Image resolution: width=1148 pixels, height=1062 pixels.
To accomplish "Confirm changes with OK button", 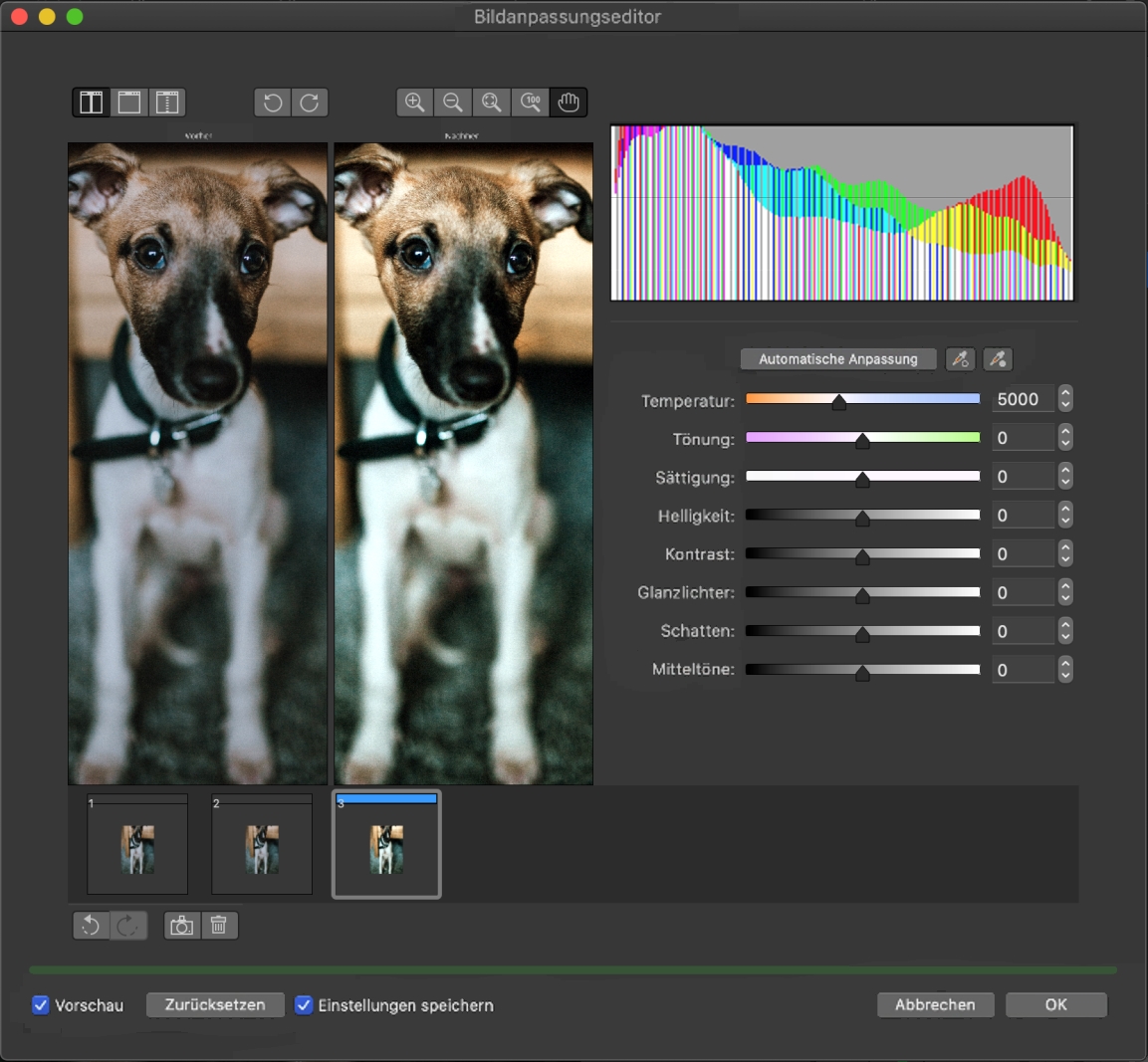I will point(1055,1005).
